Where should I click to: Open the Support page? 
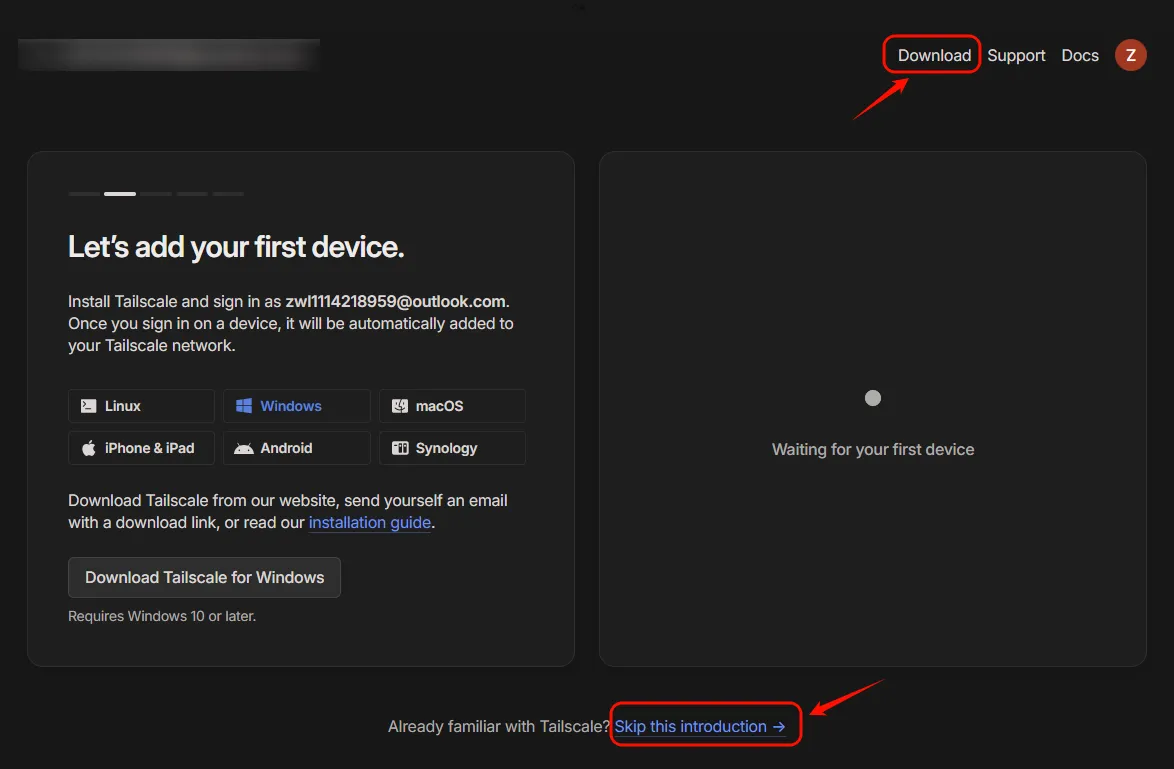(x=1016, y=55)
